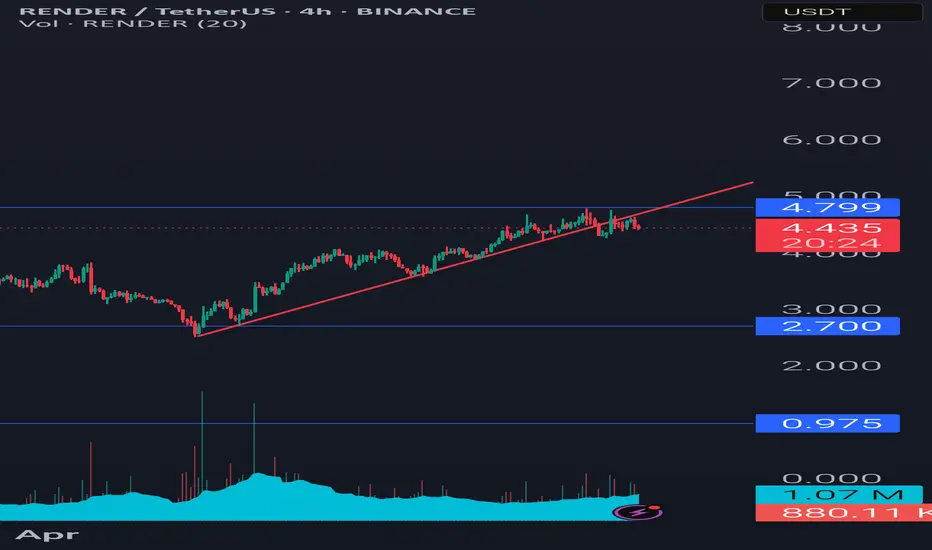Click the Apr date label on time axis
Screen dimensions: 932x550
[47, 535]
